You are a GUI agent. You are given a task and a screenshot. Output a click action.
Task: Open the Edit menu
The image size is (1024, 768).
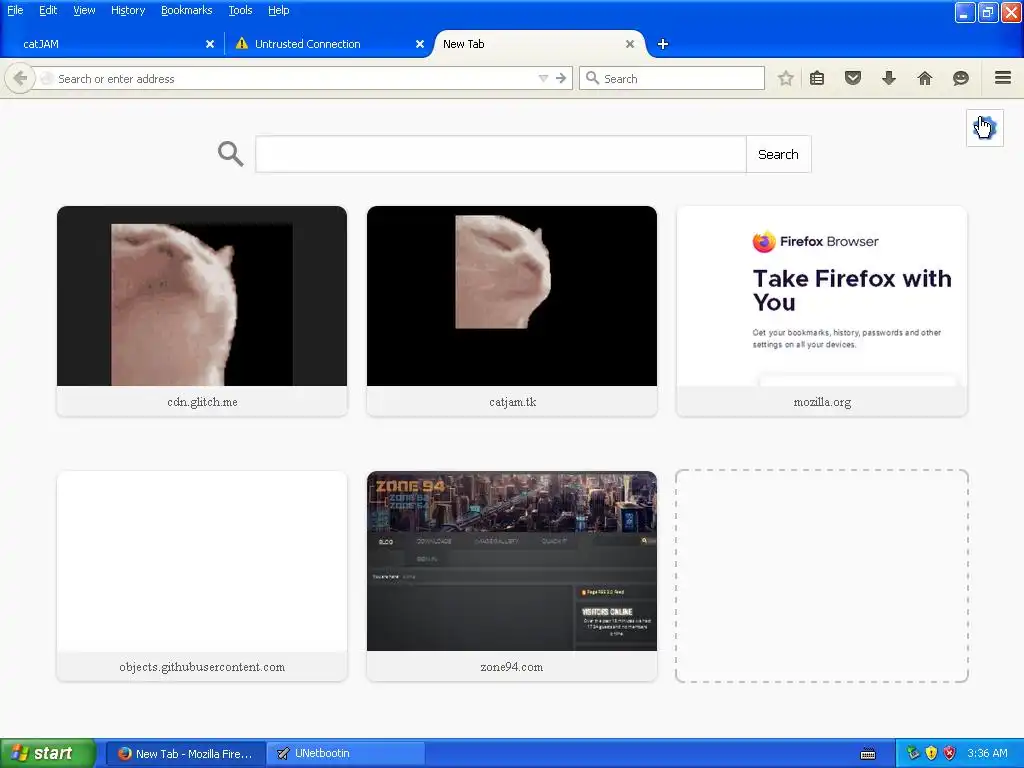pyautogui.click(x=48, y=10)
